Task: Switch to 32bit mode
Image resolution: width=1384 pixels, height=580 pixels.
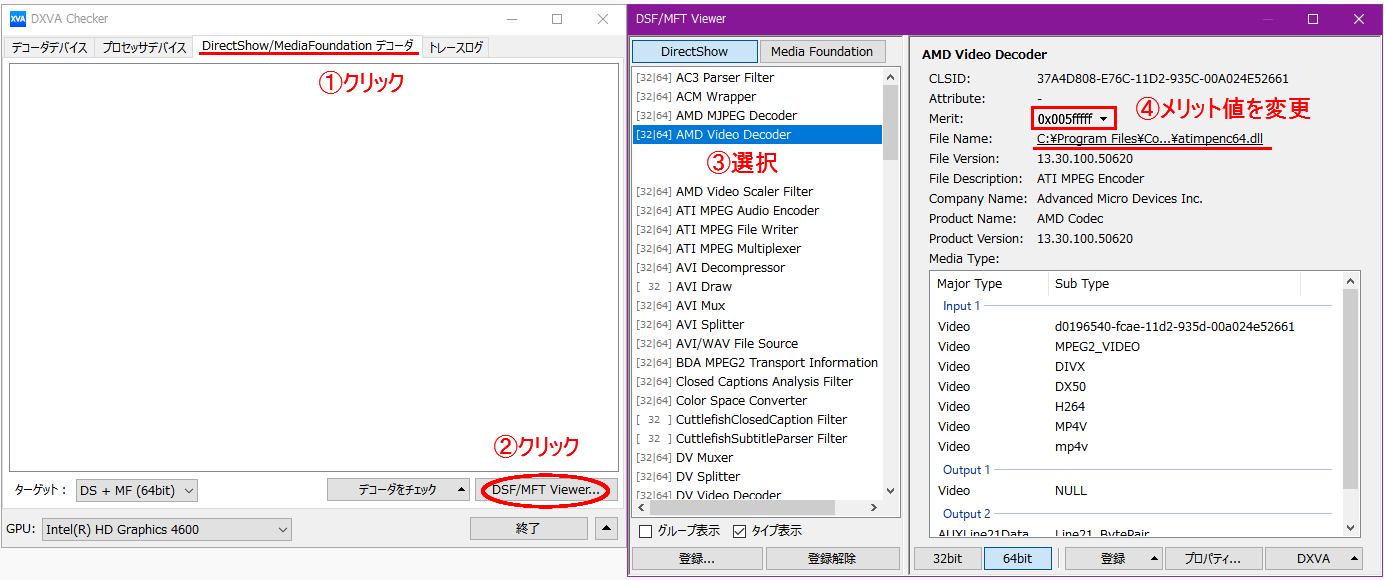Action: tap(946, 559)
